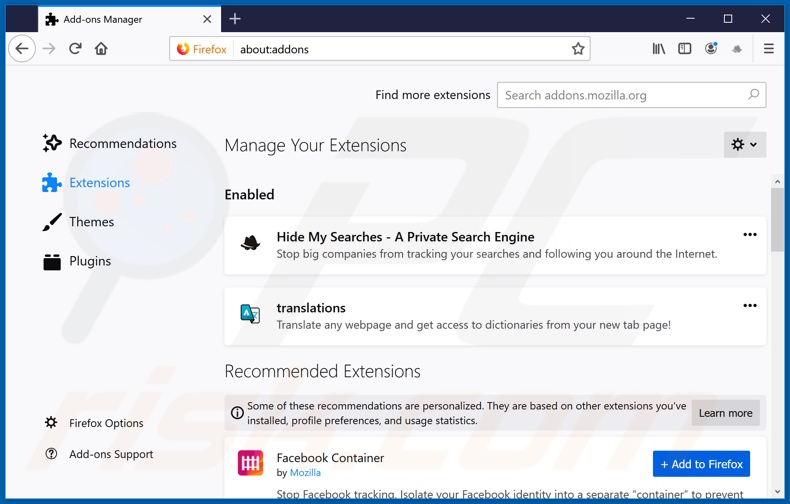Open Firefox Options from the sidebar
This screenshot has width=790, height=504.
click(x=94, y=423)
